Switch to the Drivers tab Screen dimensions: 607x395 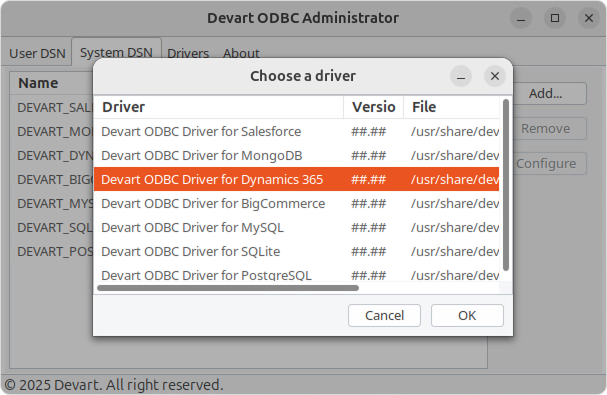(x=188, y=53)
